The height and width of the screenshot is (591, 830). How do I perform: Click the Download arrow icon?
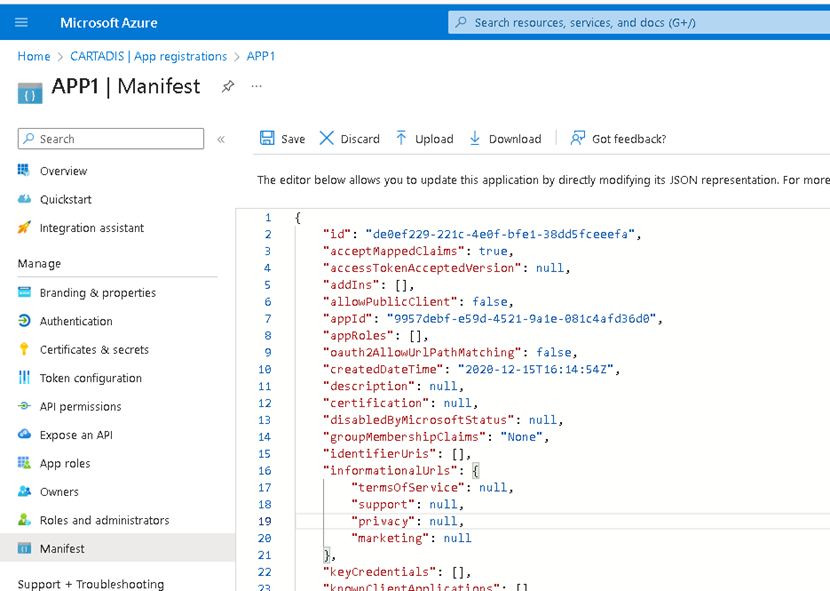[475, 138]
